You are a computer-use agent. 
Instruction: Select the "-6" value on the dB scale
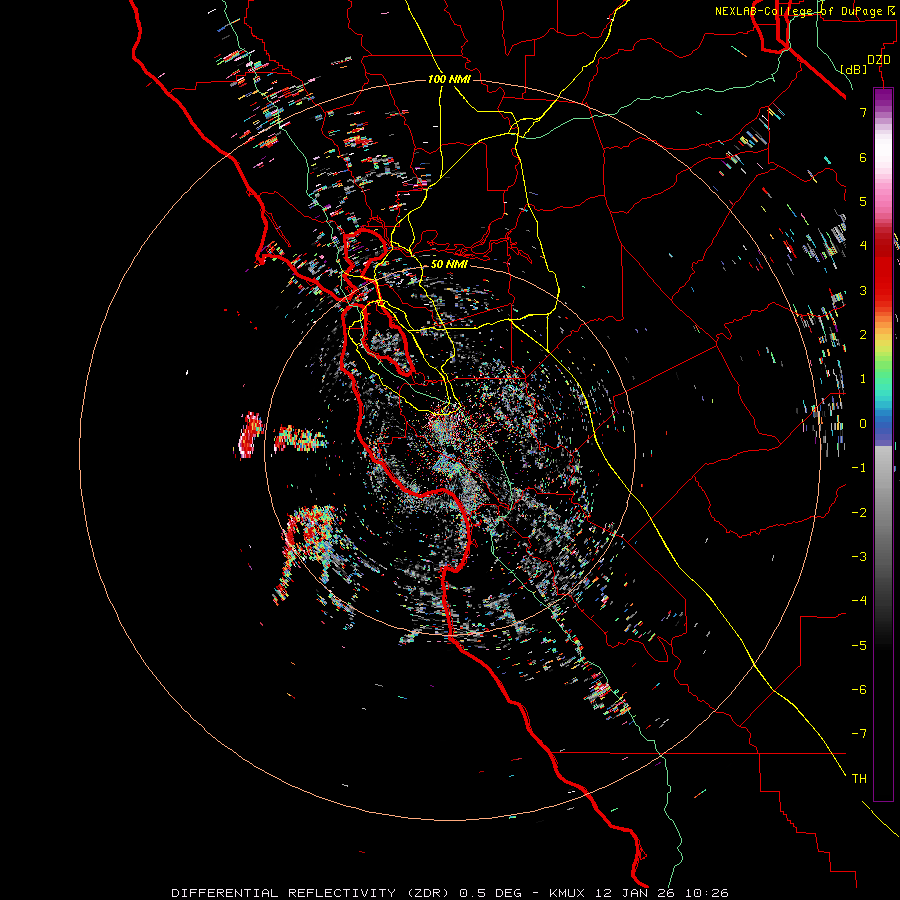click(x=859, y=690)
